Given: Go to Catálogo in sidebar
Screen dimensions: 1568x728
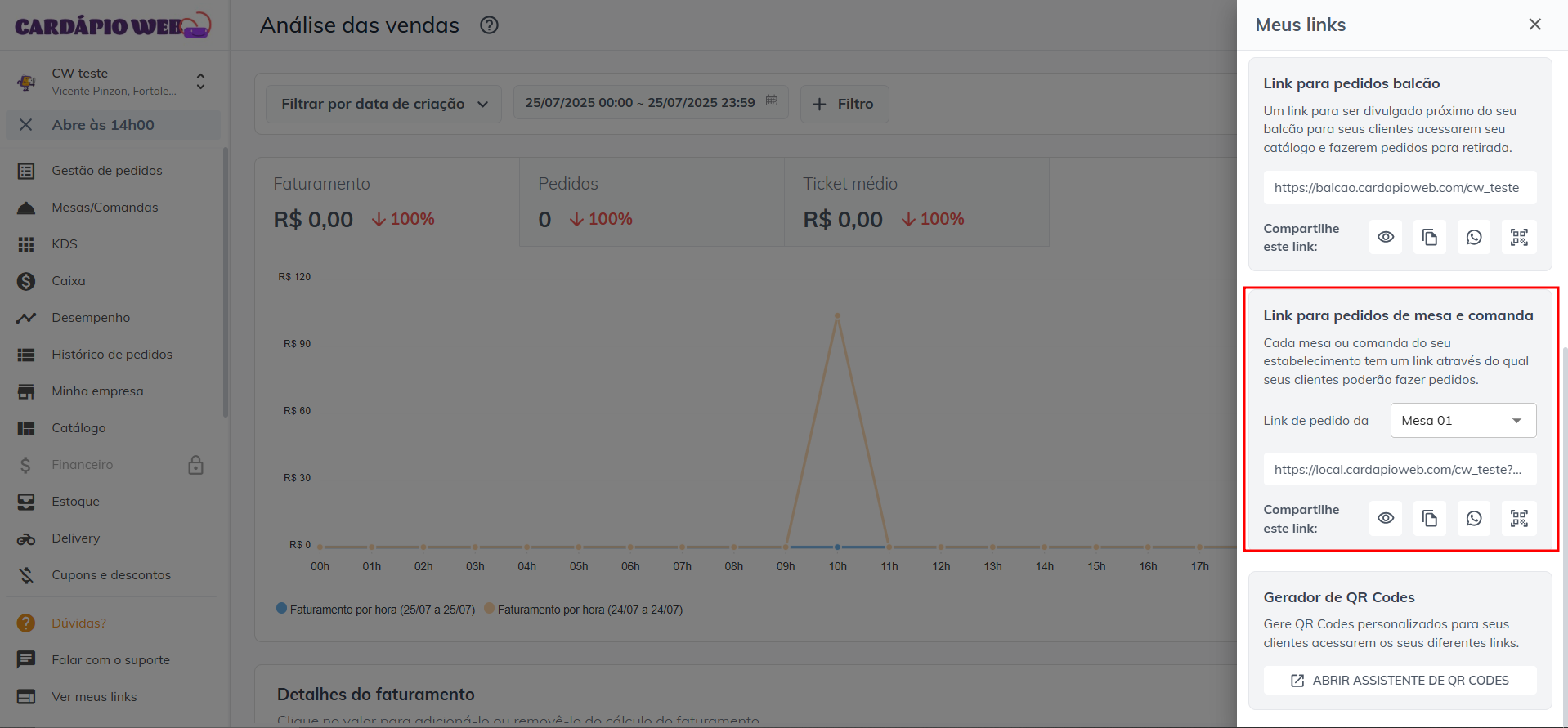Looking at the screenshot, I should click(78, 428).
